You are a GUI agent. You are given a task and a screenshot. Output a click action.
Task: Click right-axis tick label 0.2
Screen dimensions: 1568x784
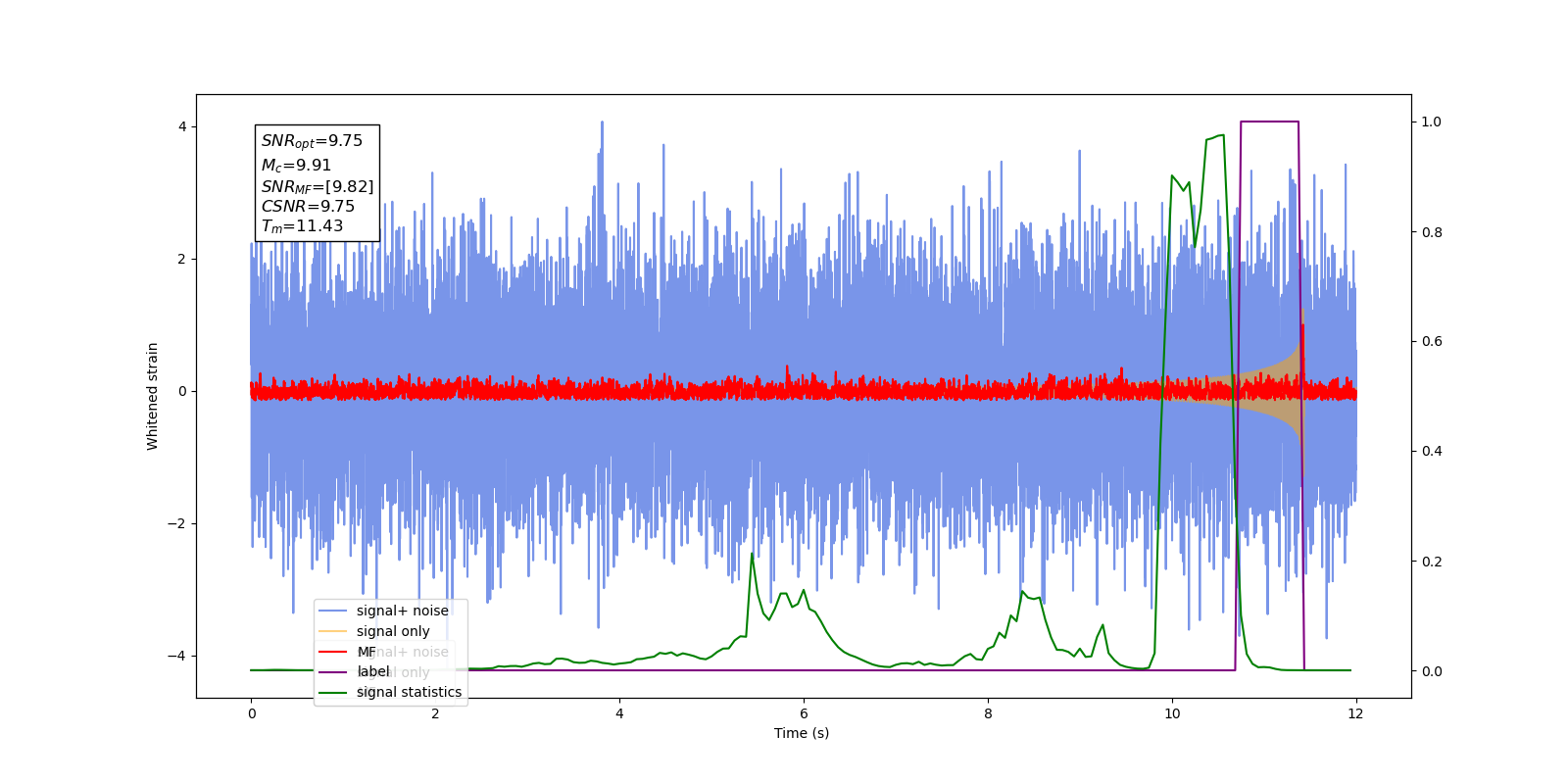(x=1432, y=562)
